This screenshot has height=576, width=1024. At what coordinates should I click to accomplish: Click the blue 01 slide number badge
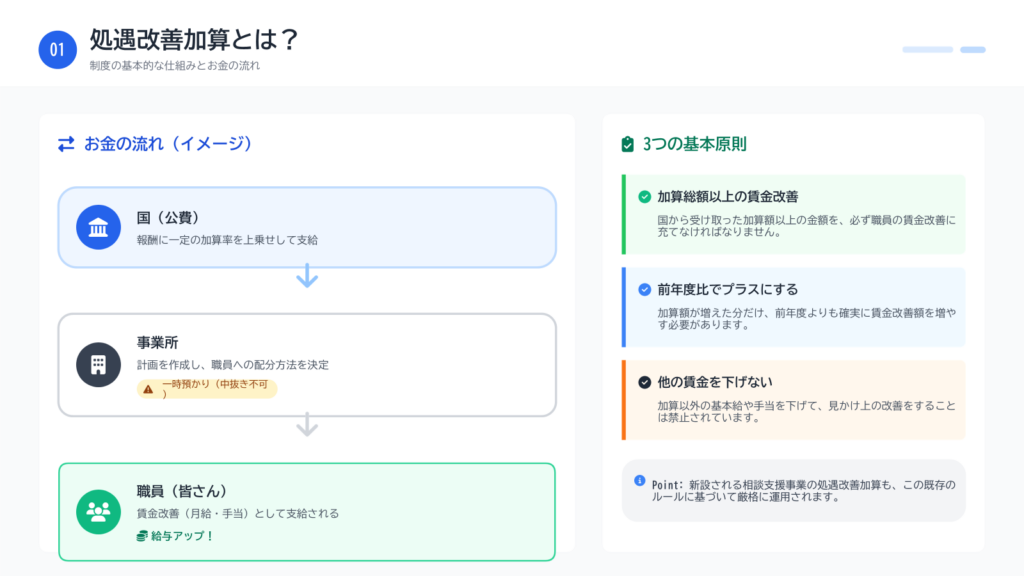tap(58, 50)
